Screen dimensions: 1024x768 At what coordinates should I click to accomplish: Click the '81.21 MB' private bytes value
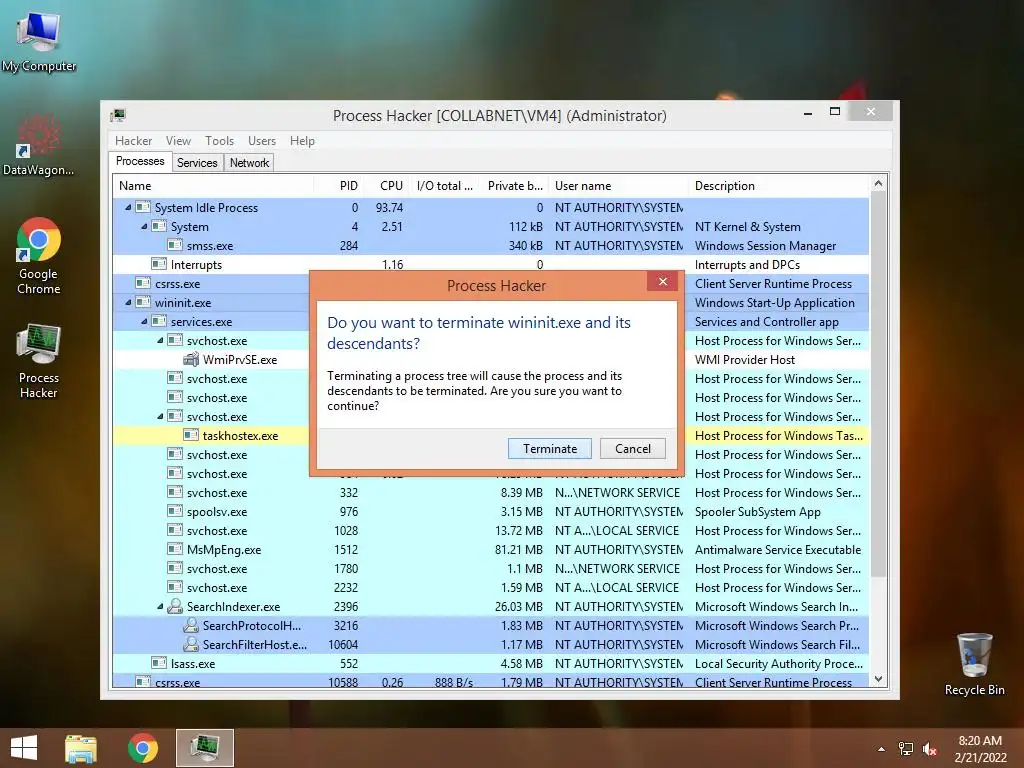pyautogui.click(x=519, y=549)
